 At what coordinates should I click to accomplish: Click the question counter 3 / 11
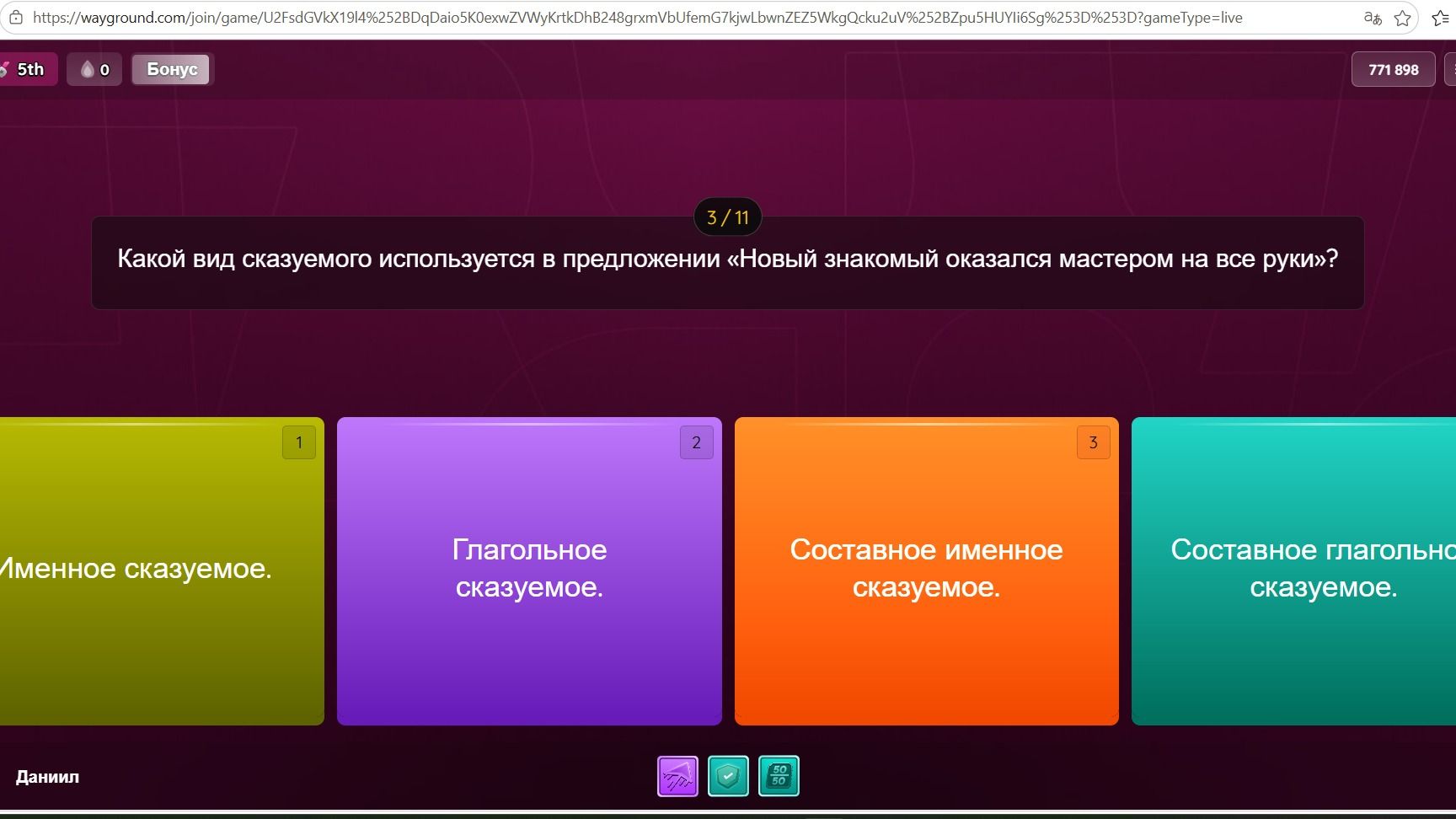728,217
